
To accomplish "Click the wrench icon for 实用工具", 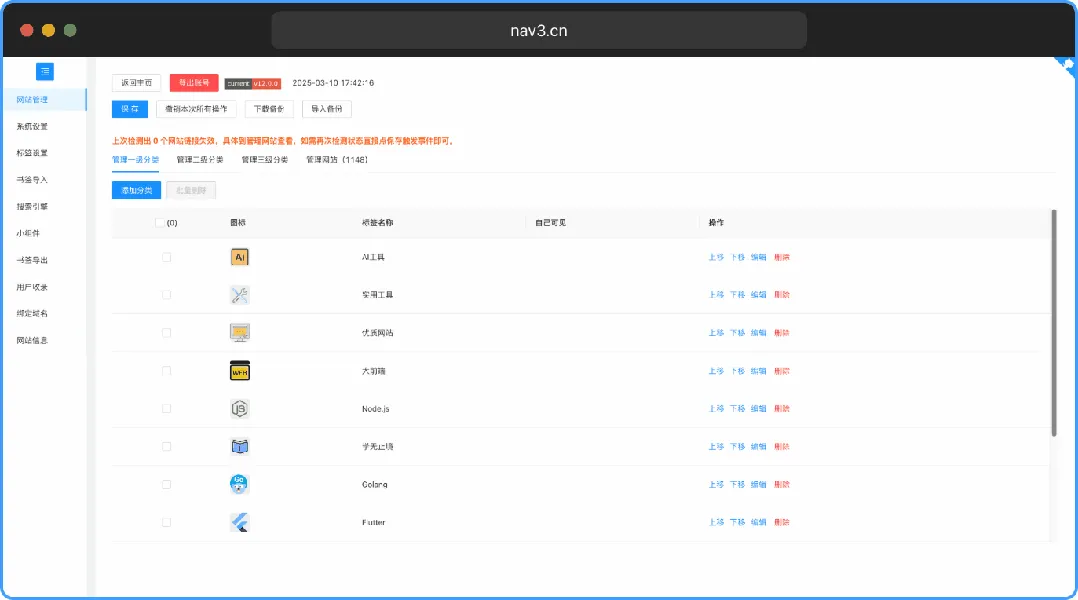I will pyautogui.click(x=239, y=295).
